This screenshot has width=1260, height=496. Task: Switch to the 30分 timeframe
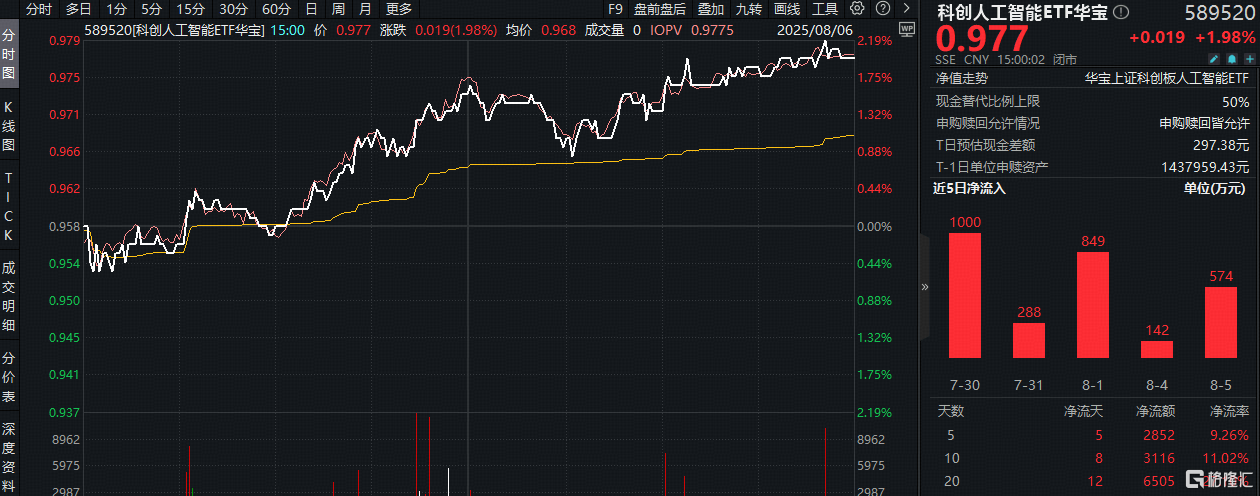click(x=233, y=9)
